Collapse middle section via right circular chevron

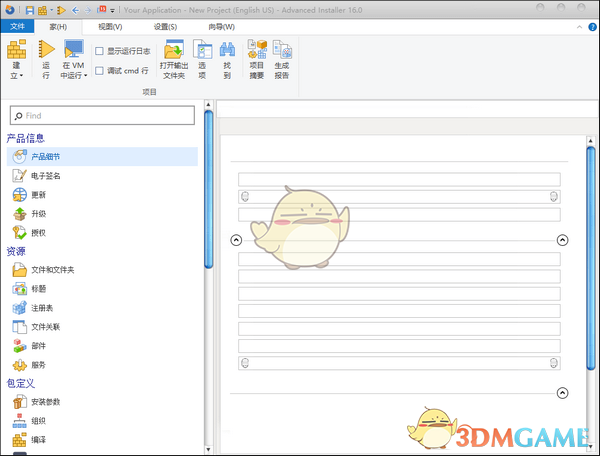tap(562, 240)
